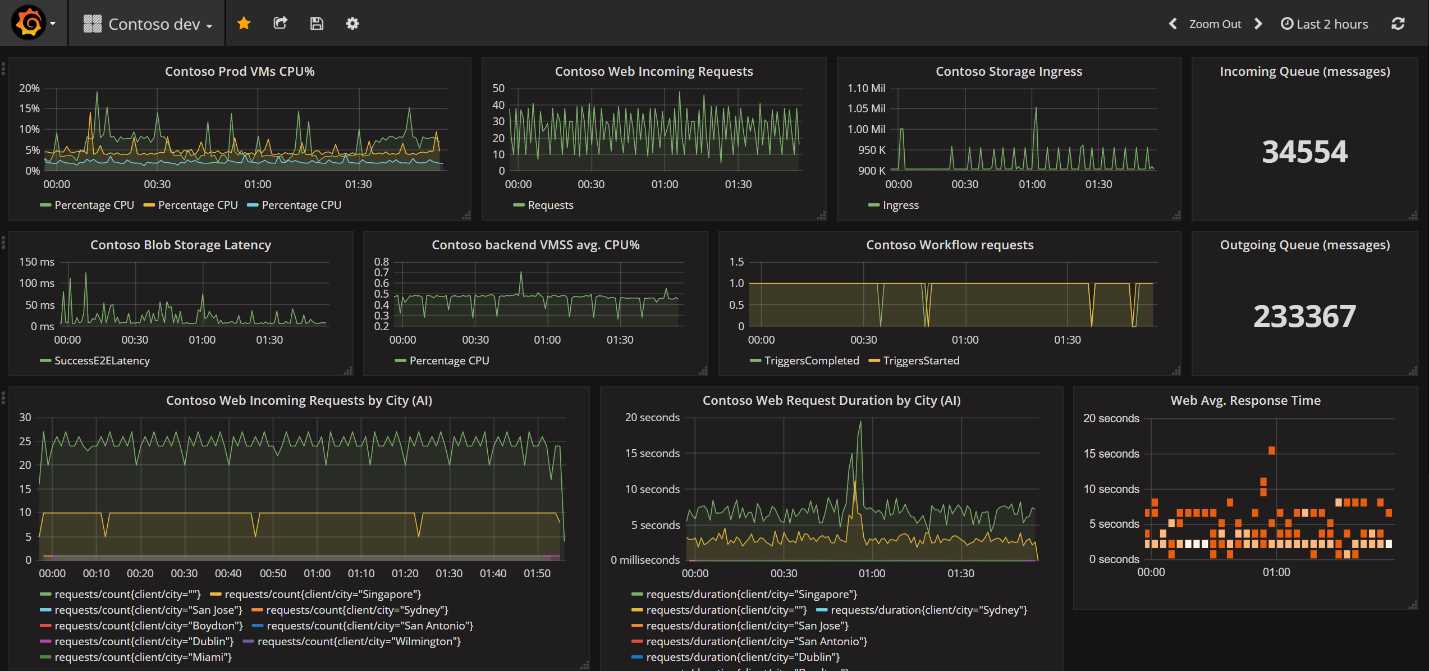Open the Web Avg. Response Time panel menu
This screenshot has width=1429, height=671.
pyautogui.click(x=1243, y=400)
